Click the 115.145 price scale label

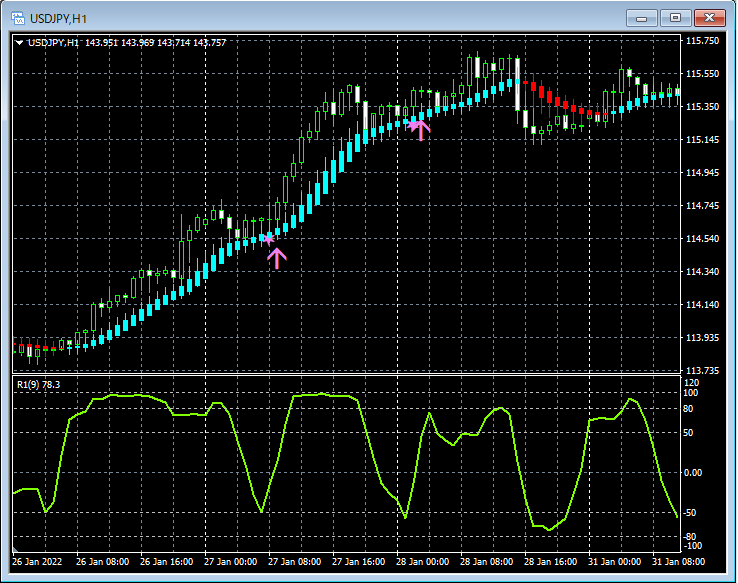coord(702,140)
